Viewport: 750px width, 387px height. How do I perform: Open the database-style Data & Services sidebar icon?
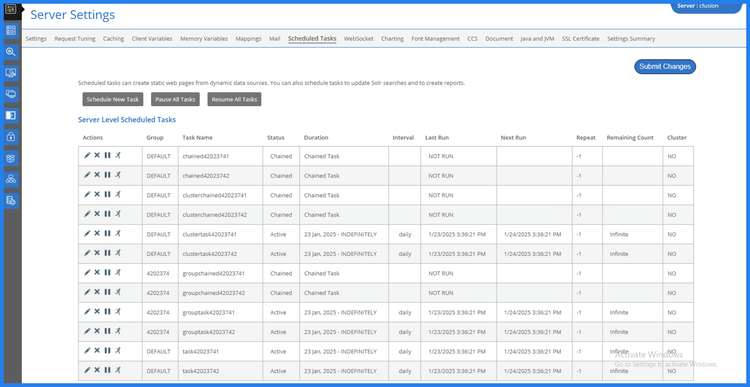point(11,31)
